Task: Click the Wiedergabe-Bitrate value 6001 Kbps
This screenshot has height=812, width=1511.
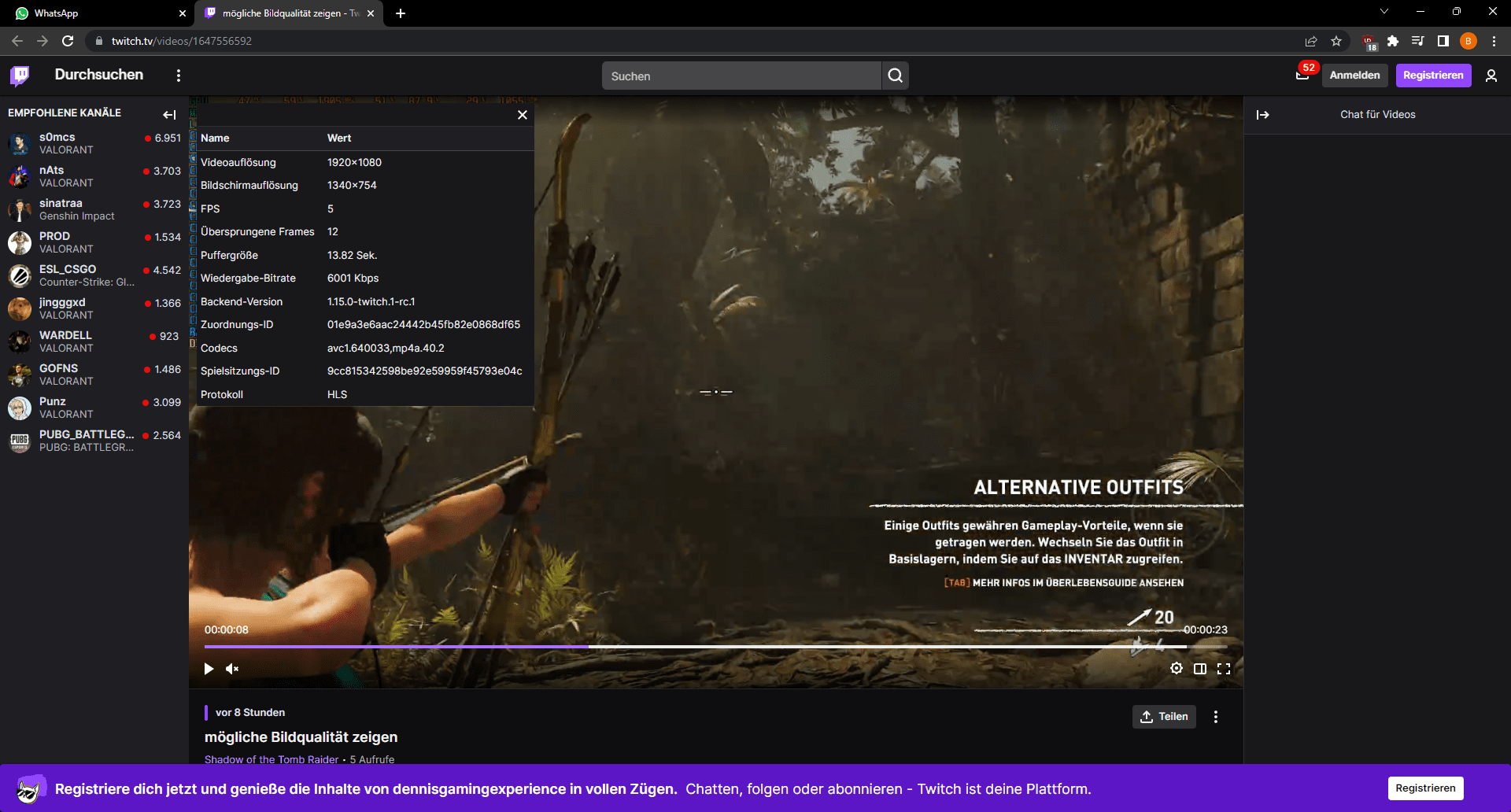Action: (353, 278)
